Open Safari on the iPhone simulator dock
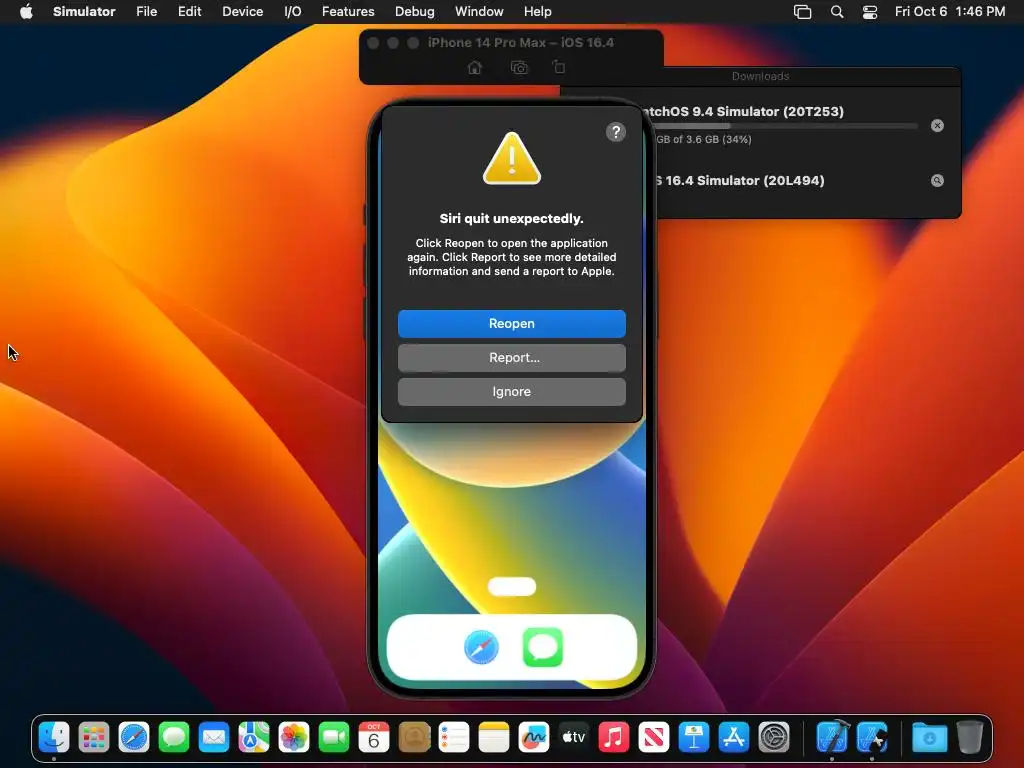This screenshot has width=1024, height=768. coord(481,647)
